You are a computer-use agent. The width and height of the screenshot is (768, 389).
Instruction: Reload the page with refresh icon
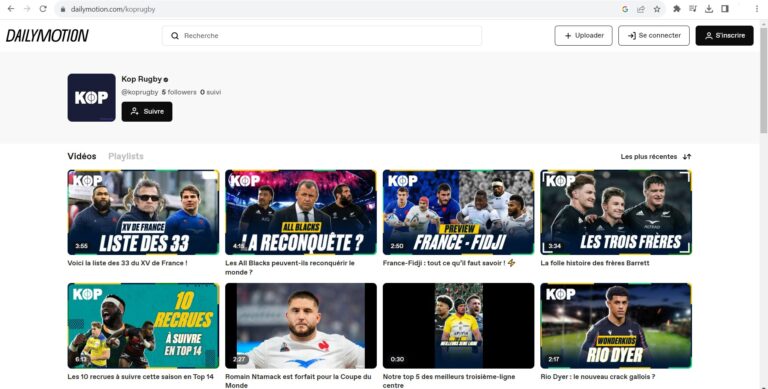[x=43, y=9]
